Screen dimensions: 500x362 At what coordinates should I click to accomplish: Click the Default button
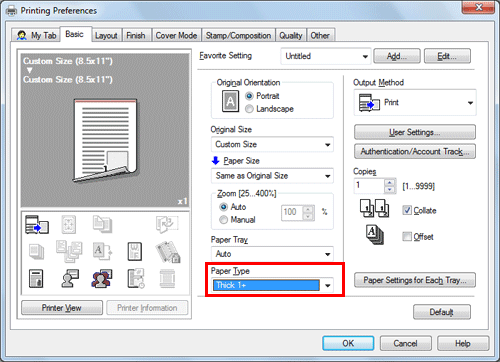(x=442, y=312)
